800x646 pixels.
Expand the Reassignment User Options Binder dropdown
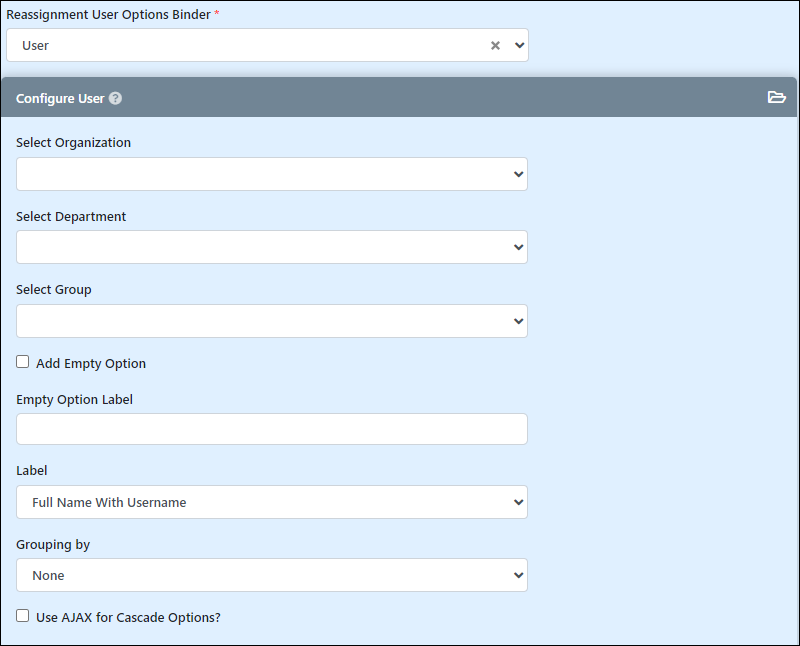(519, 45)
